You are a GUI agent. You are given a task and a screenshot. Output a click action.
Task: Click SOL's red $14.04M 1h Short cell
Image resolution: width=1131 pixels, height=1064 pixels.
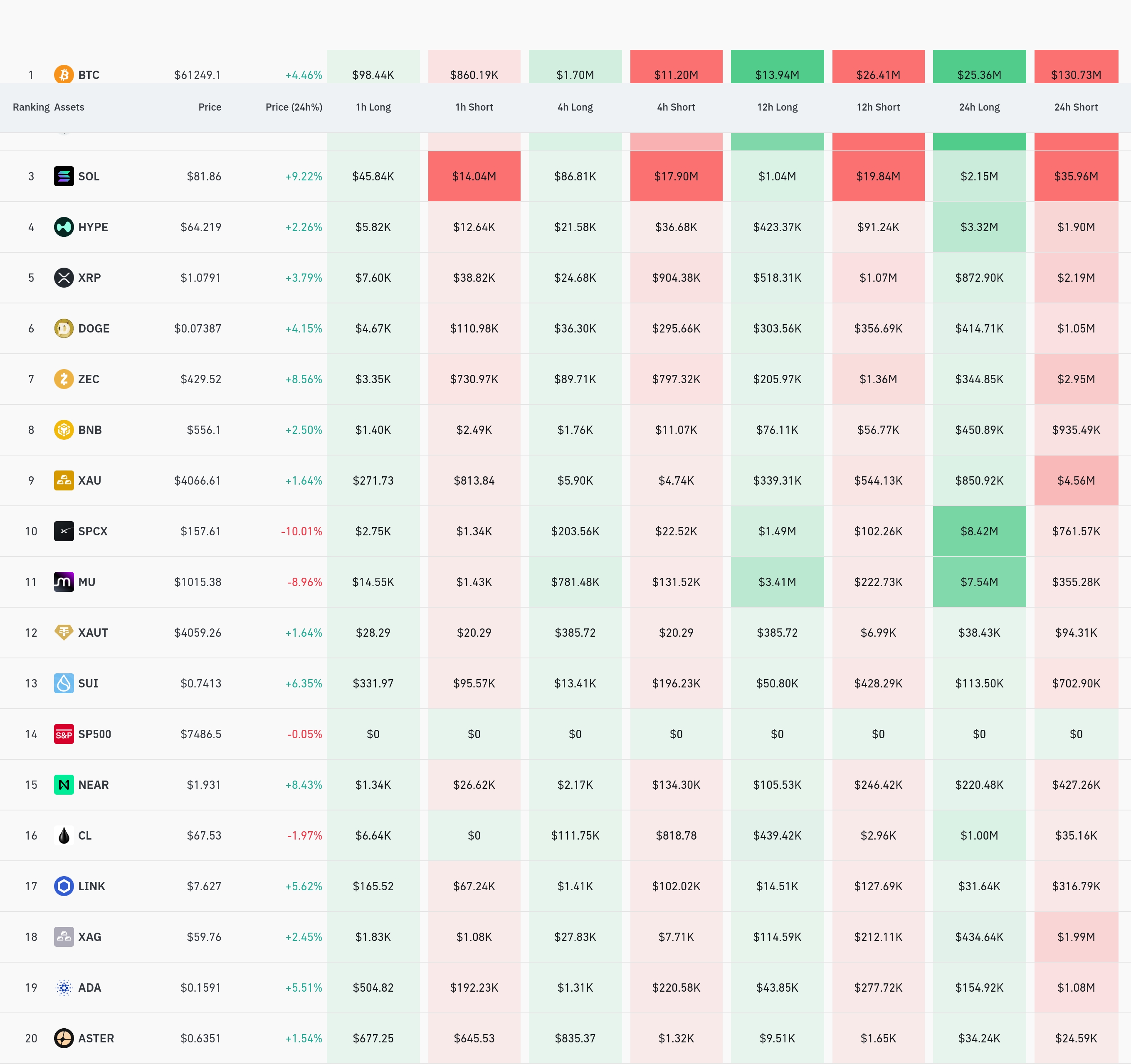[474, 176]
